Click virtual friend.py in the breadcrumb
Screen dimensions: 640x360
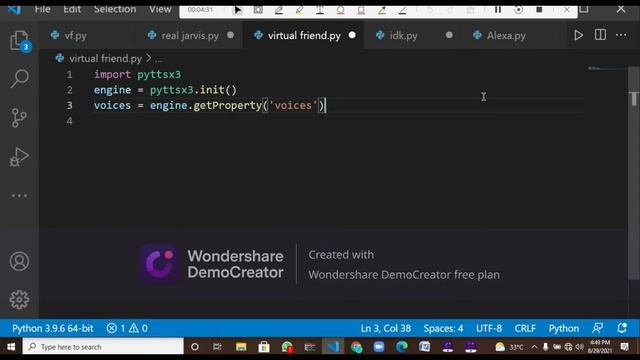105,58
